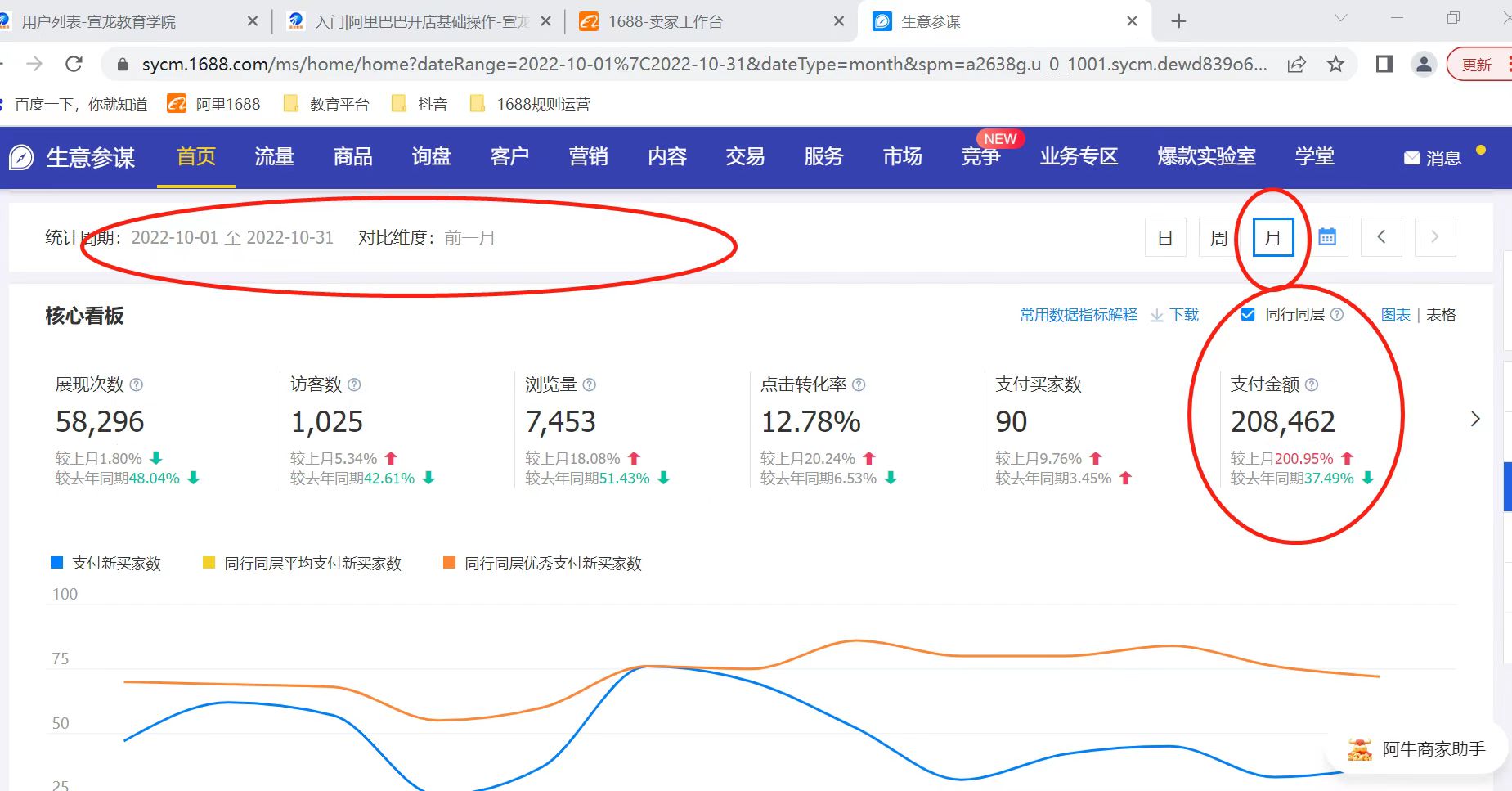Toggle the 同行同层 checkbox
Viewport: 1512px width, 791px height.
[x=1248, y=315]
